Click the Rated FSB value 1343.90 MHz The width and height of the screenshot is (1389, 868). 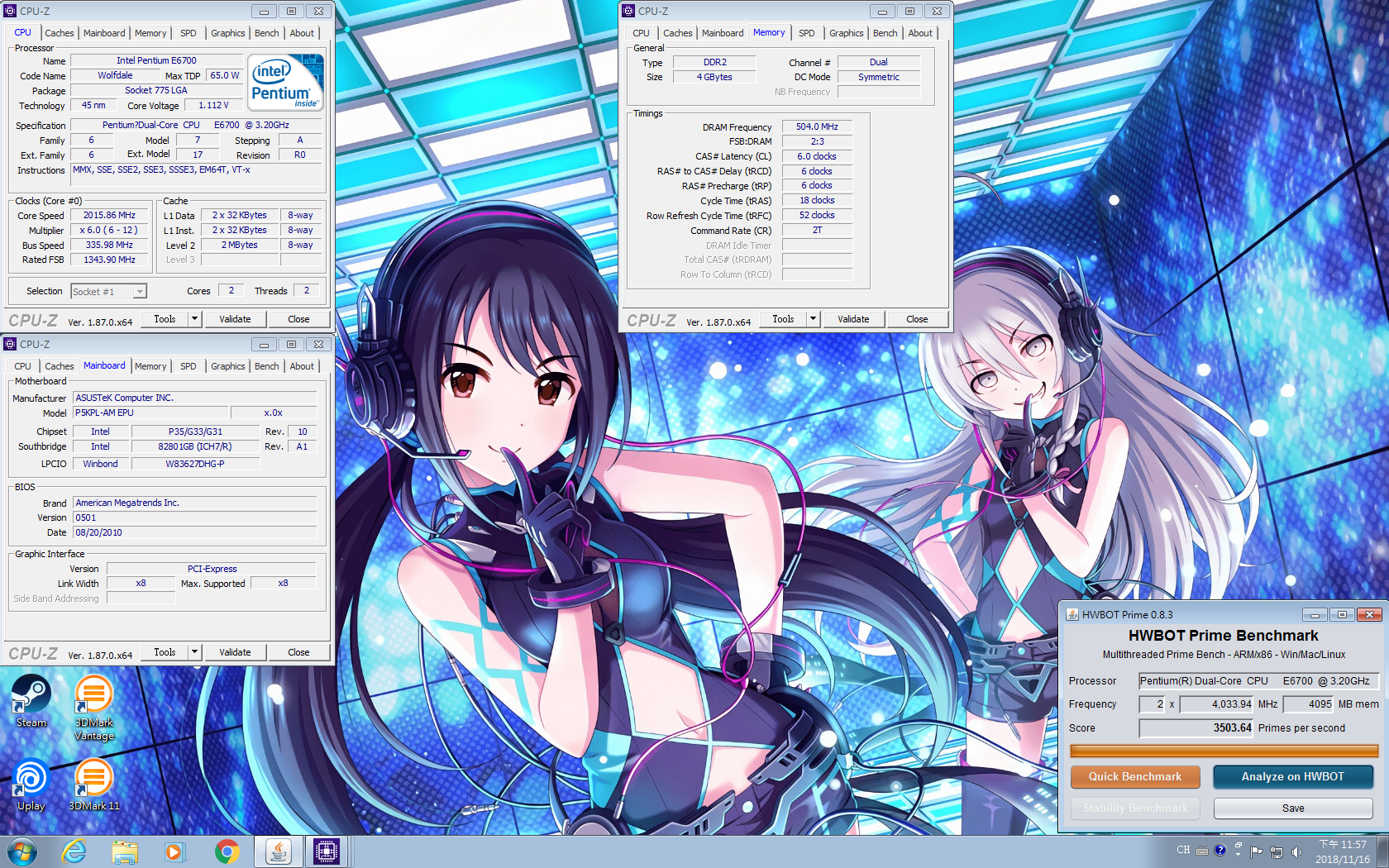[x=109, y=260]
